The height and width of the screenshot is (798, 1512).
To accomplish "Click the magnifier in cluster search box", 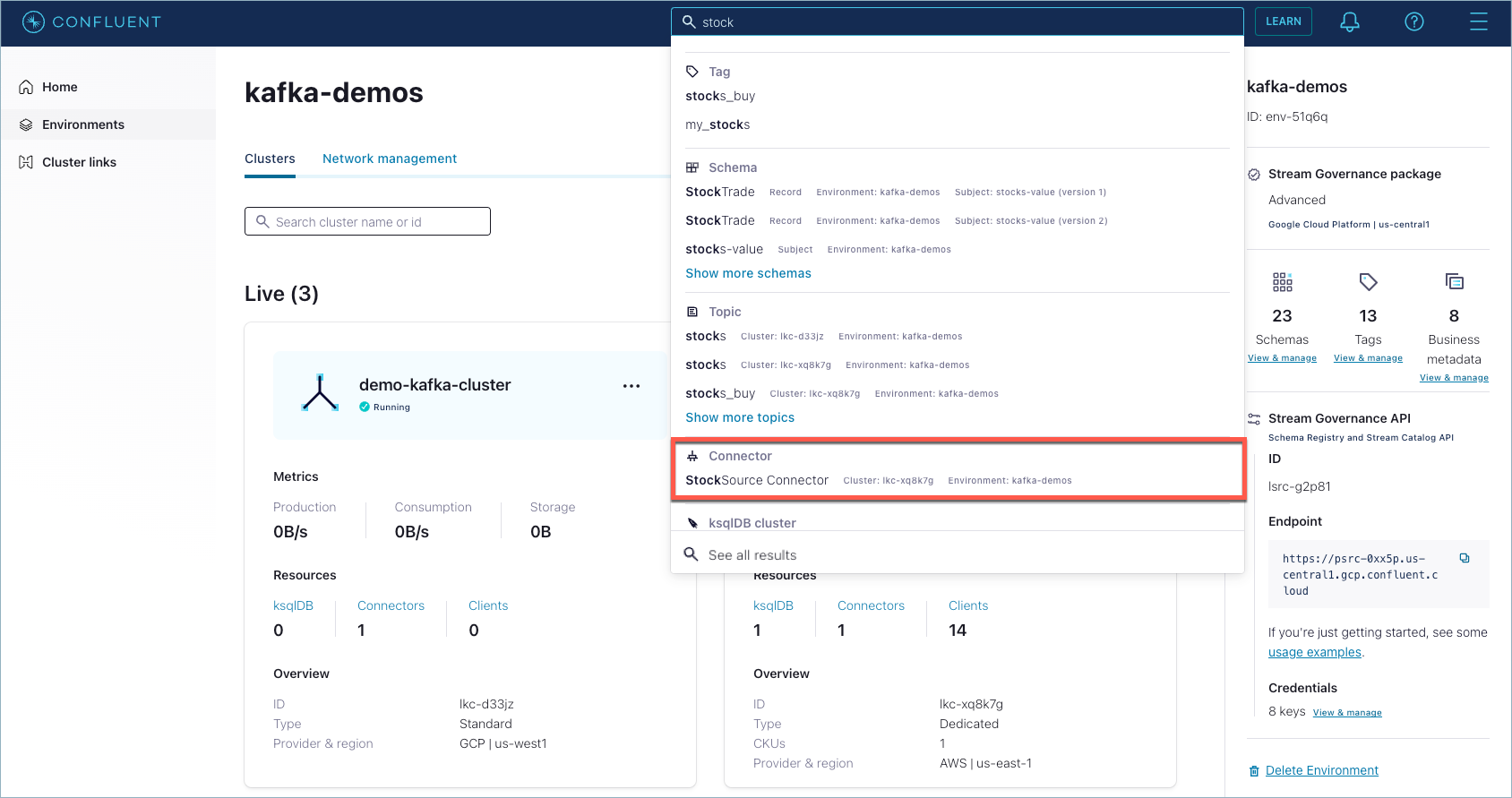I will click(x=262, y=221).
